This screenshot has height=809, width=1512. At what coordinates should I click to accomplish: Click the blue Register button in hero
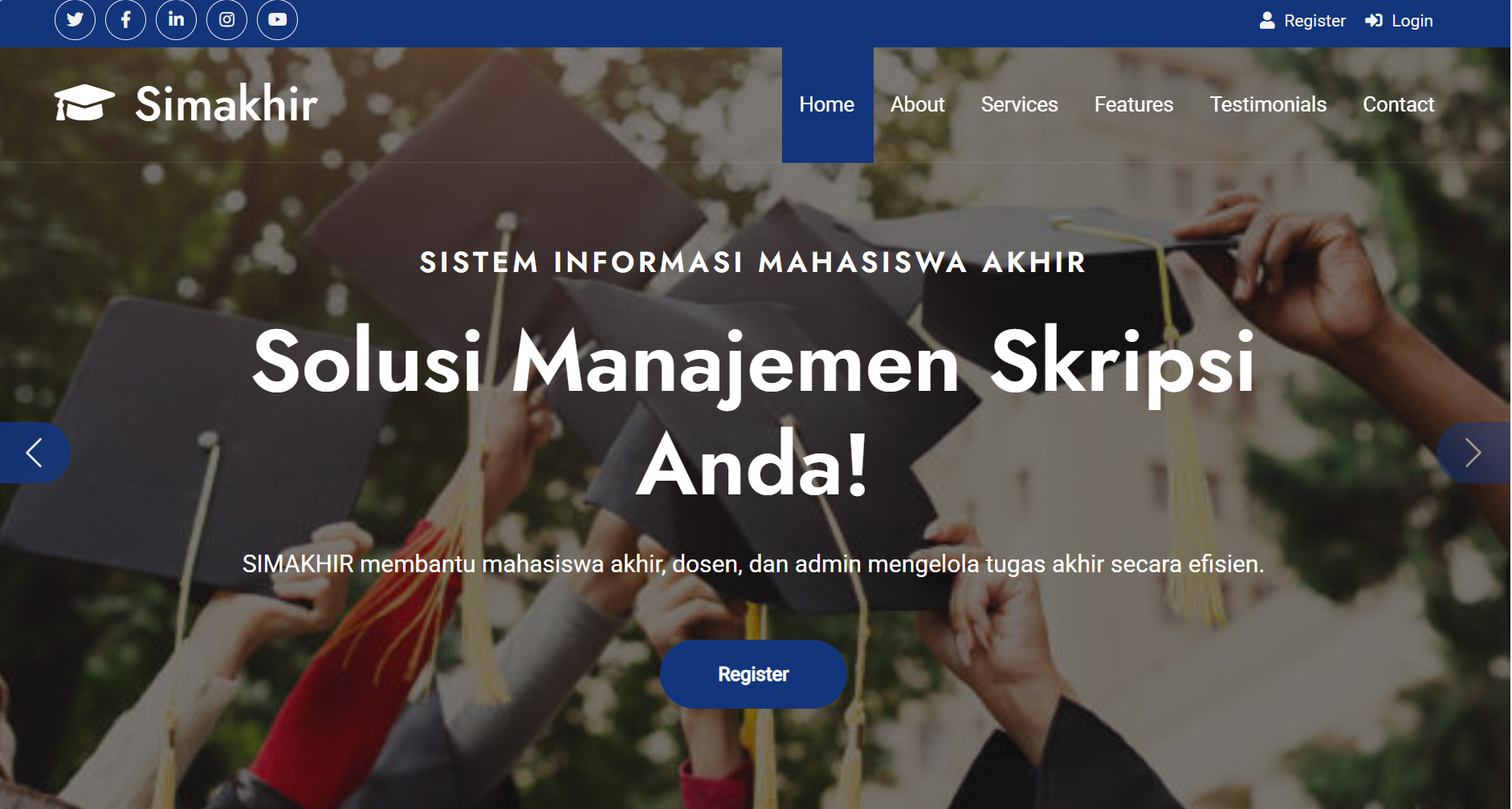click(x=753, y=674)
